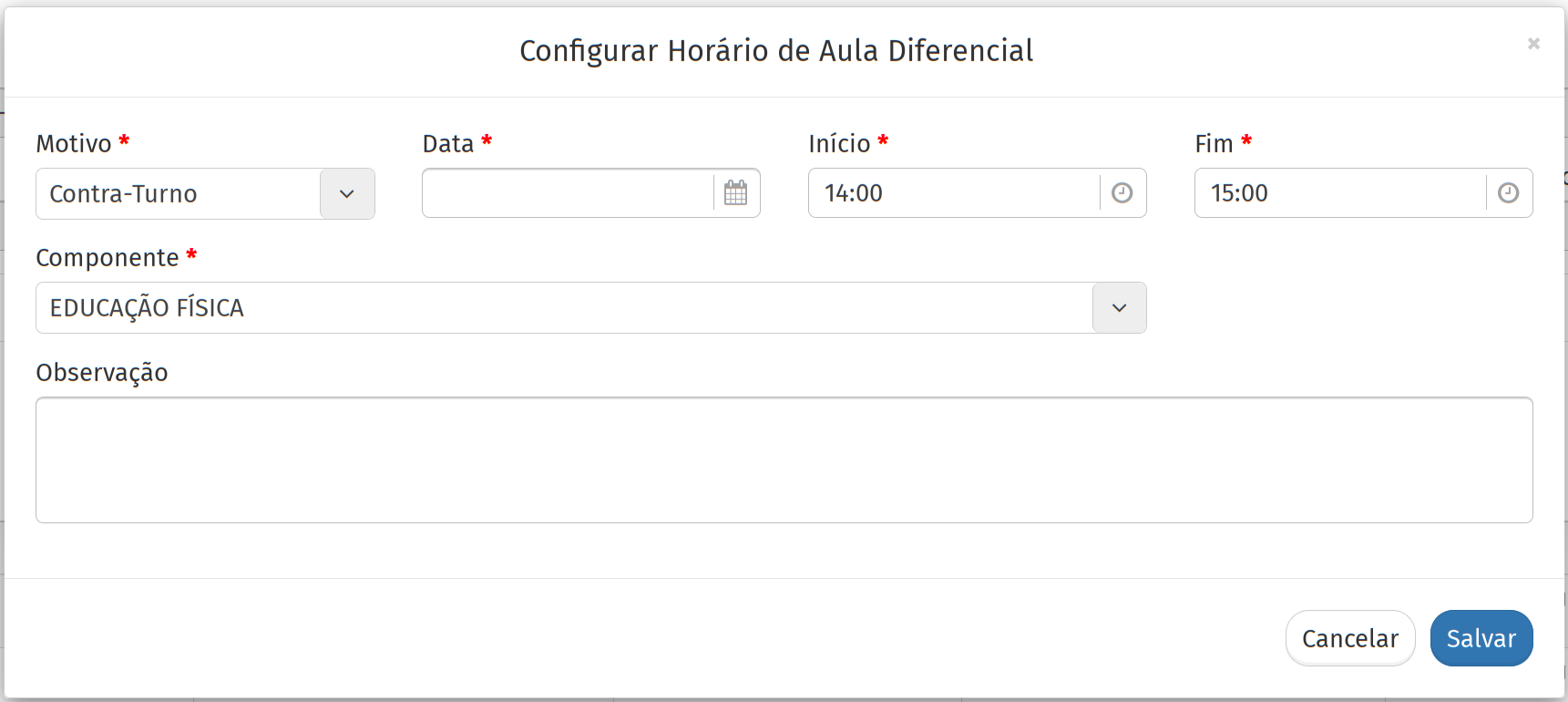Screen dimensions: 1568x702
Task: Click the Data field label
Action: [448, 144]
